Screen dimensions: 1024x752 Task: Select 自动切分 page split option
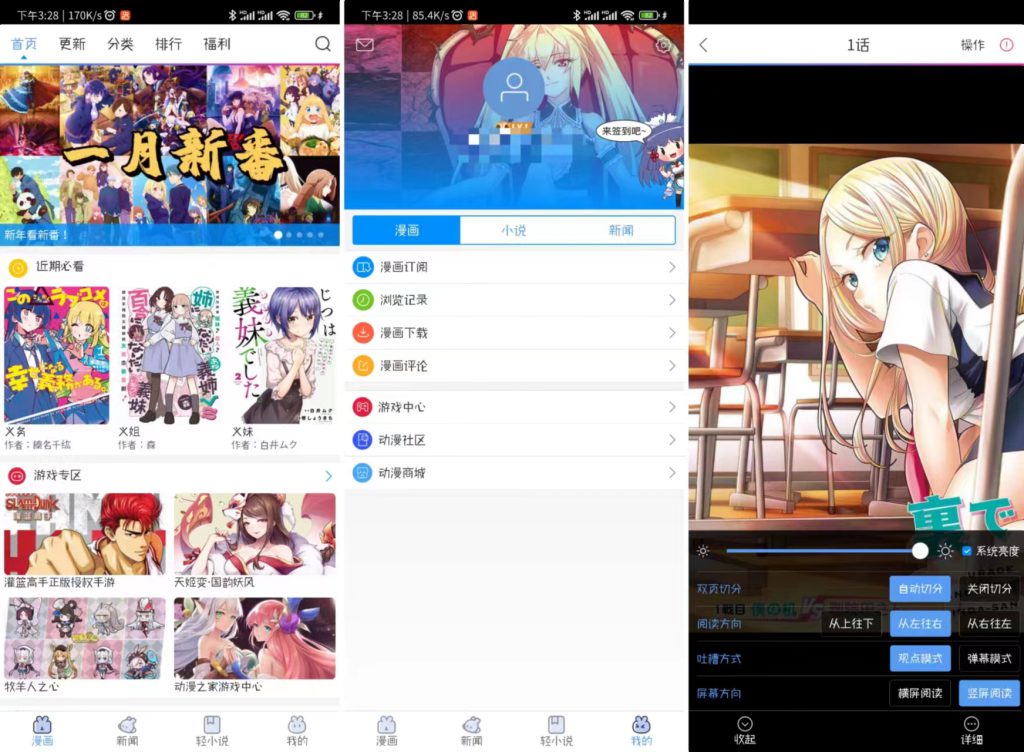920,589
